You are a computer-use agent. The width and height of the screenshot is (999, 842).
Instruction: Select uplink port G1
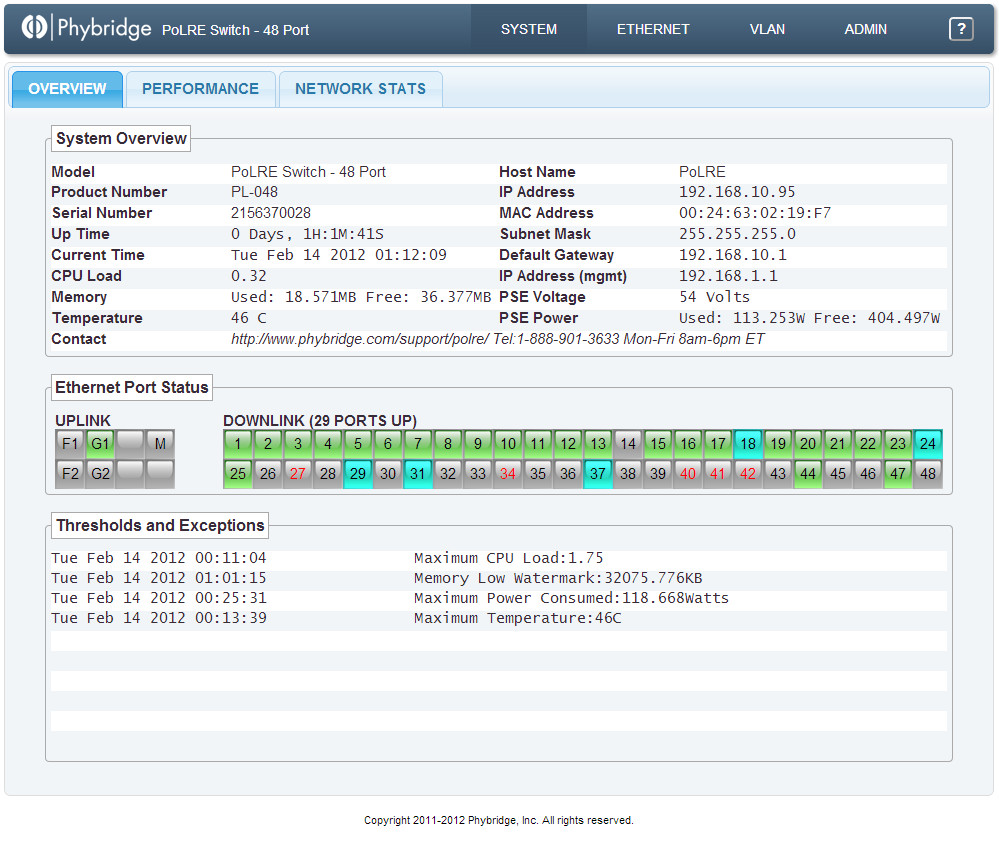100,444
